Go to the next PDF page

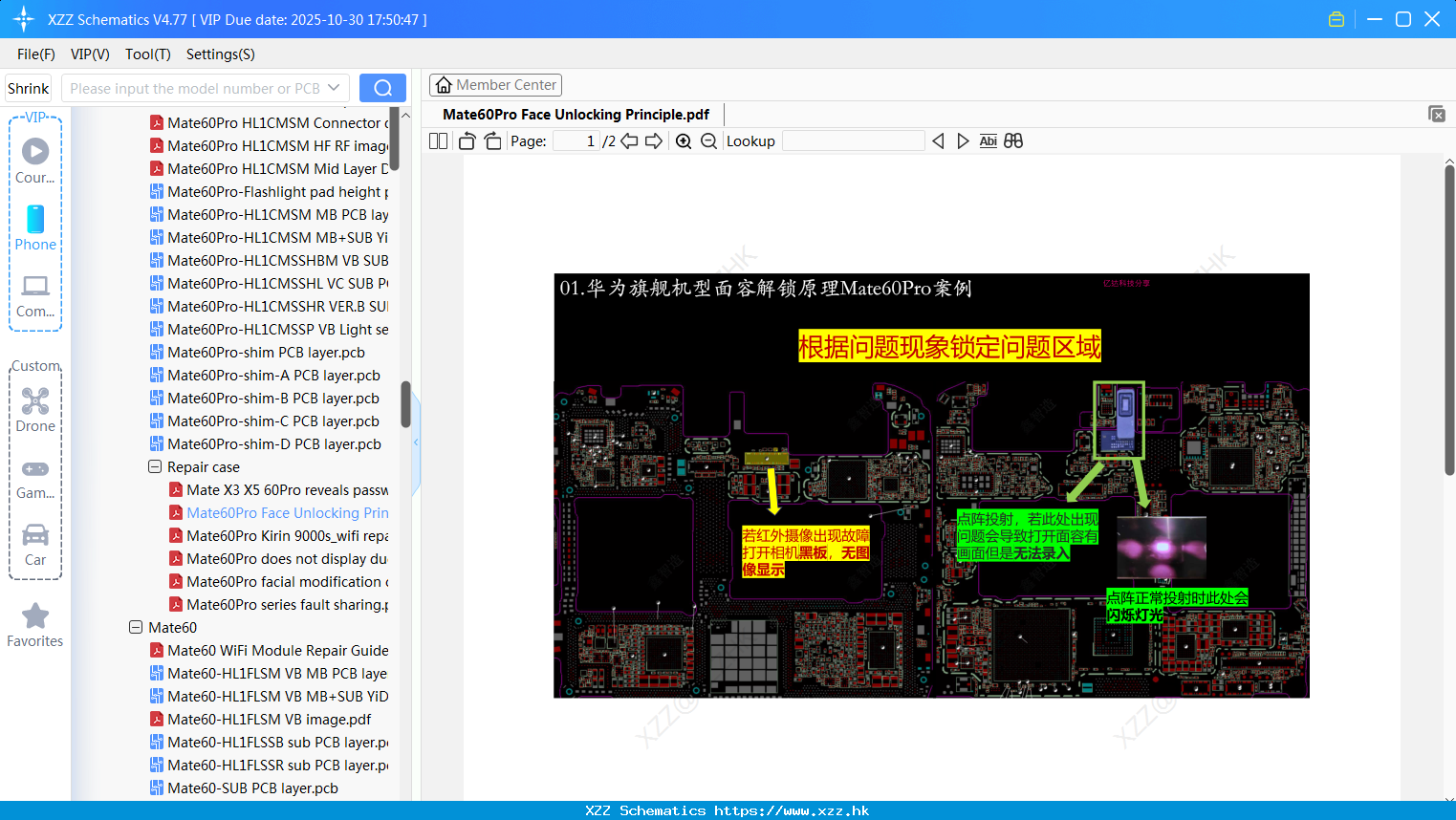point(654,141)
